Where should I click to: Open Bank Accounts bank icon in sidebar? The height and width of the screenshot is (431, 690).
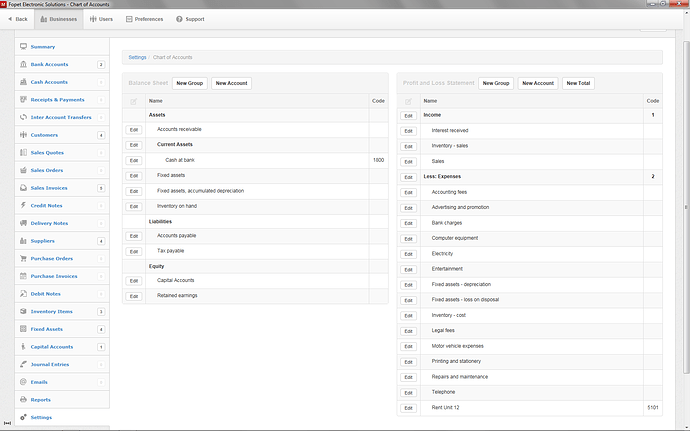click(23, 64)
